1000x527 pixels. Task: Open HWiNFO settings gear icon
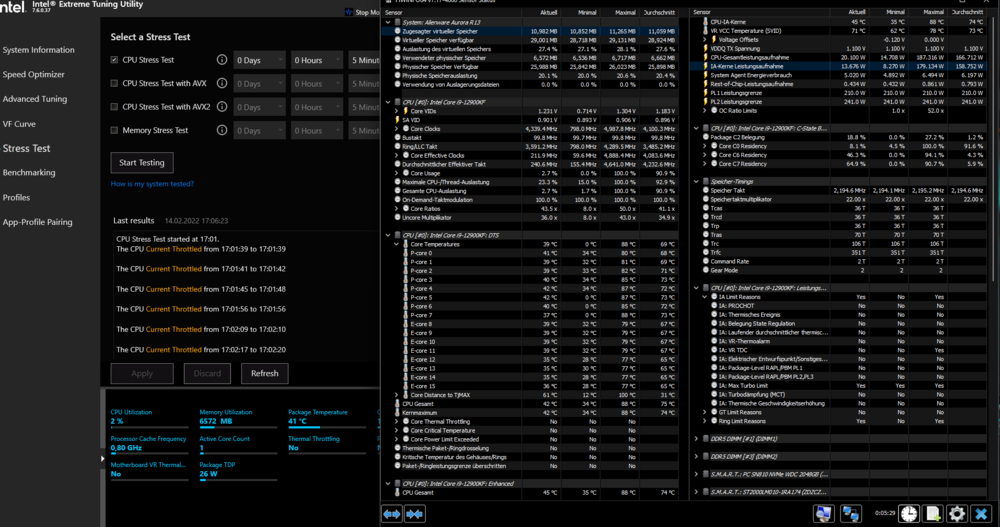[x=957, y=513]
